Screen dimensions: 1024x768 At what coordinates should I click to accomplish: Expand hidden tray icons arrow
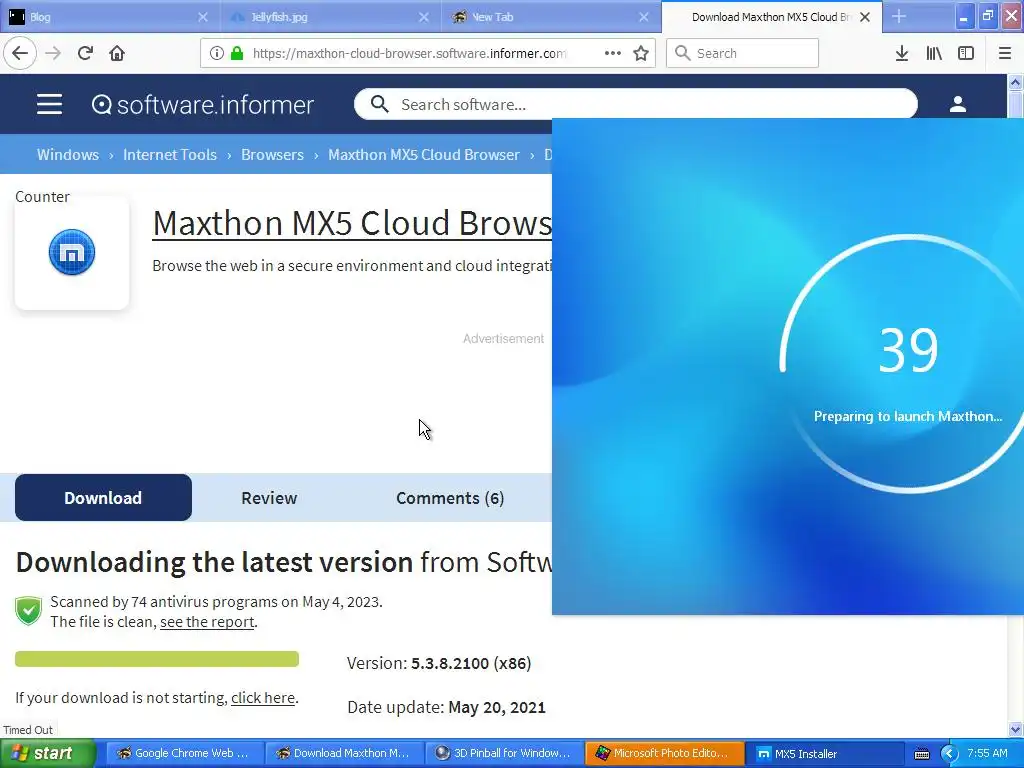click(x=949, y=754)
